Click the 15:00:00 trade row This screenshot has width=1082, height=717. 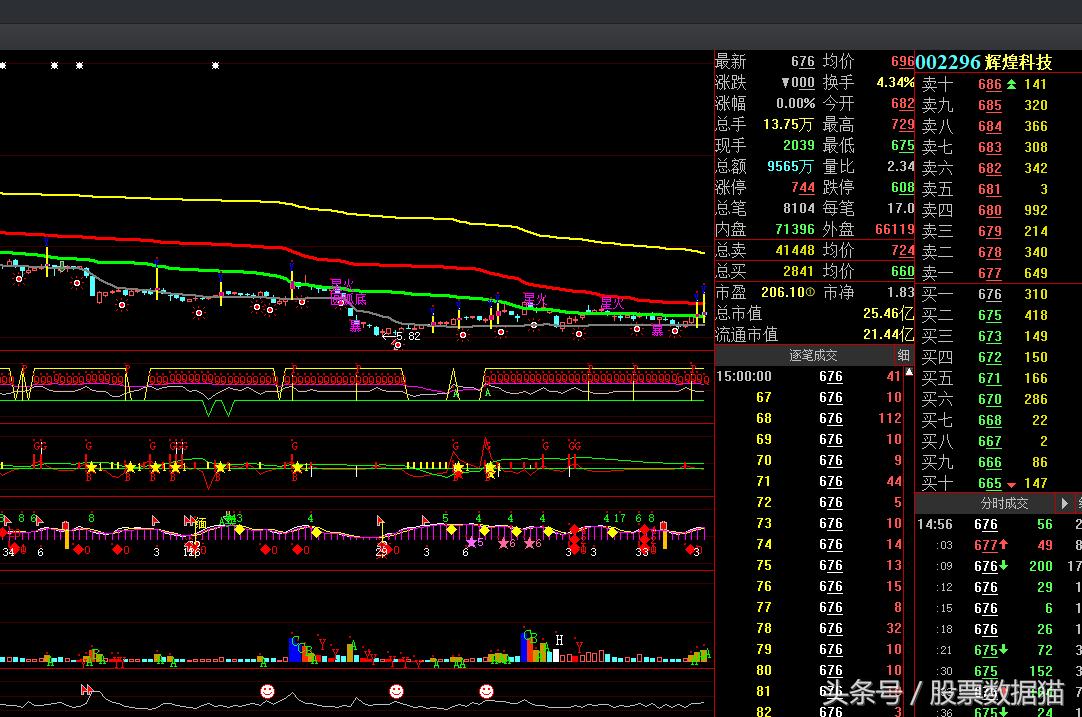click(x=744, y=376)
